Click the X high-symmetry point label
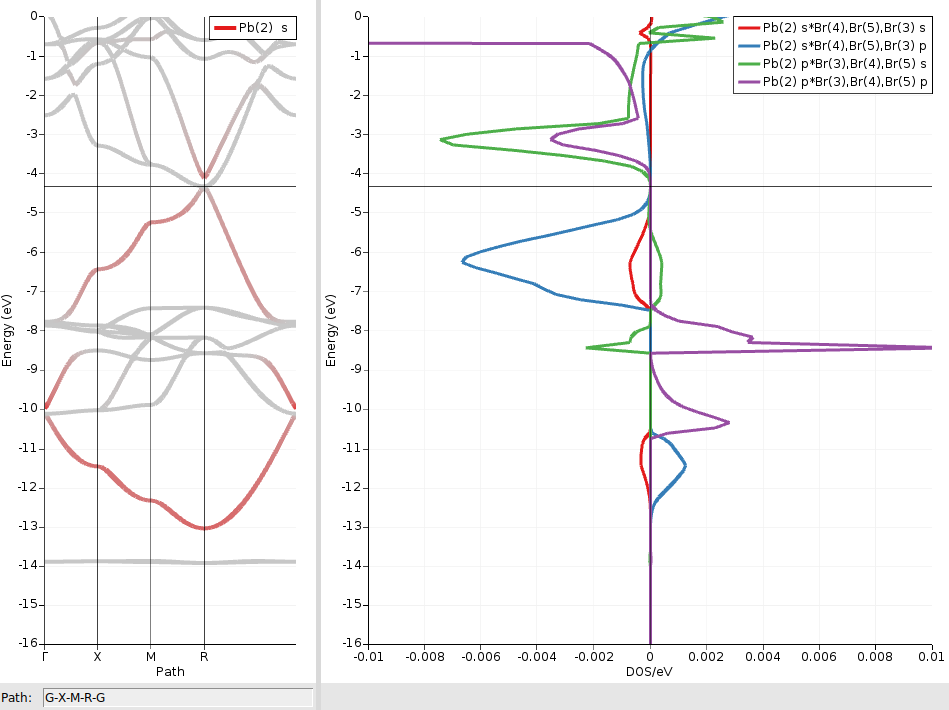The width and height of the screenshot is (949, 710). pyautogui.click(x=97, y=657)
